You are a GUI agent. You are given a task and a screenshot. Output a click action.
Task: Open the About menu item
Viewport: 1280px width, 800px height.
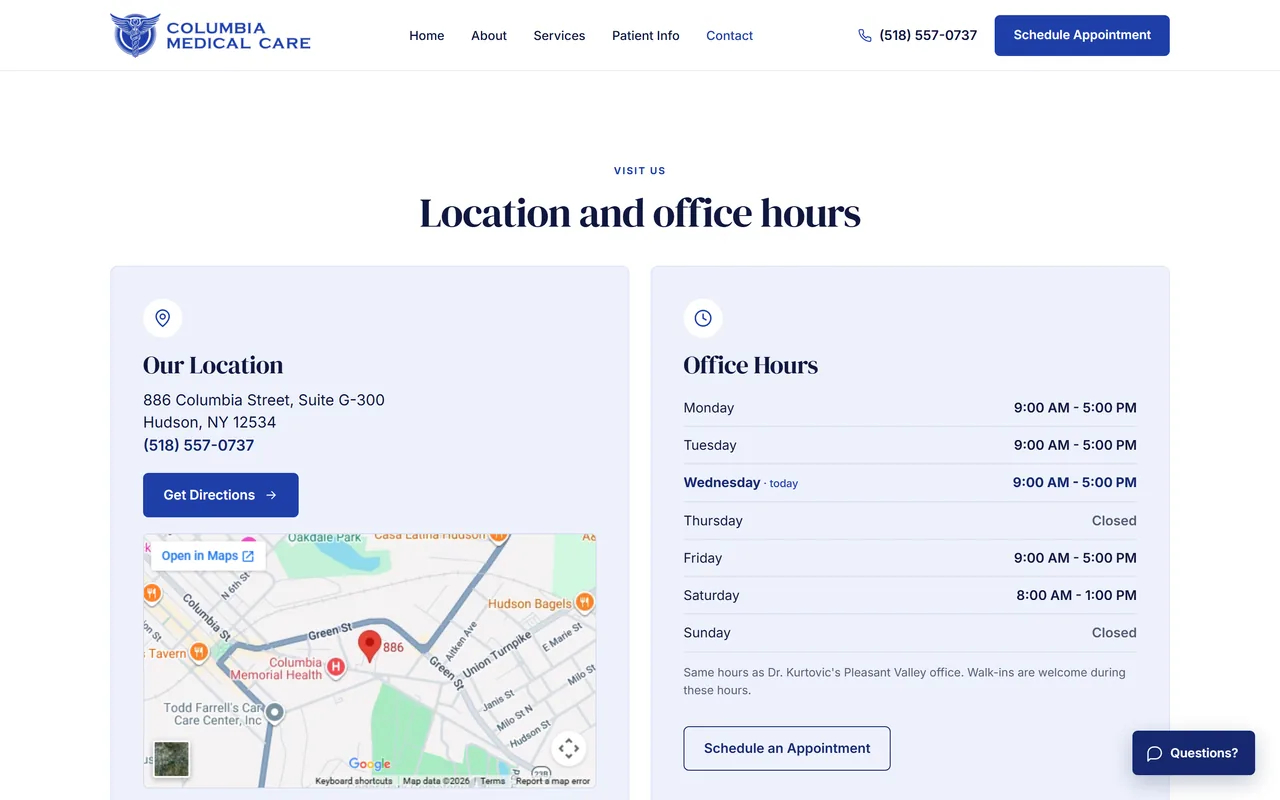click(489, 36)
